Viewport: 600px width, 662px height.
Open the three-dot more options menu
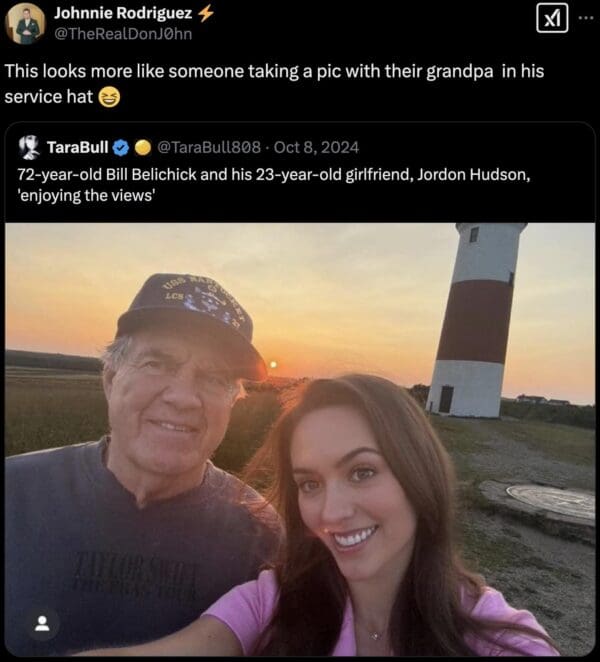(x=586, y=17)
